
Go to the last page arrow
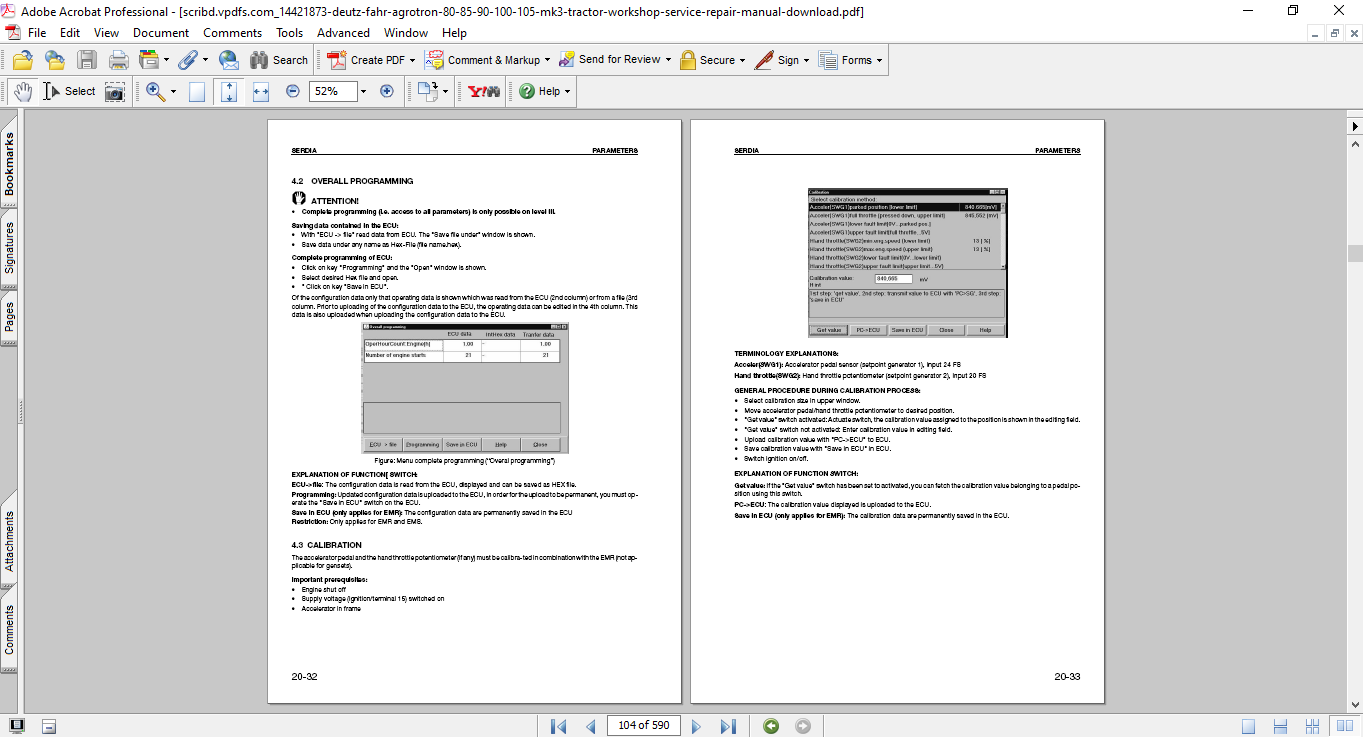pos(728,726)
